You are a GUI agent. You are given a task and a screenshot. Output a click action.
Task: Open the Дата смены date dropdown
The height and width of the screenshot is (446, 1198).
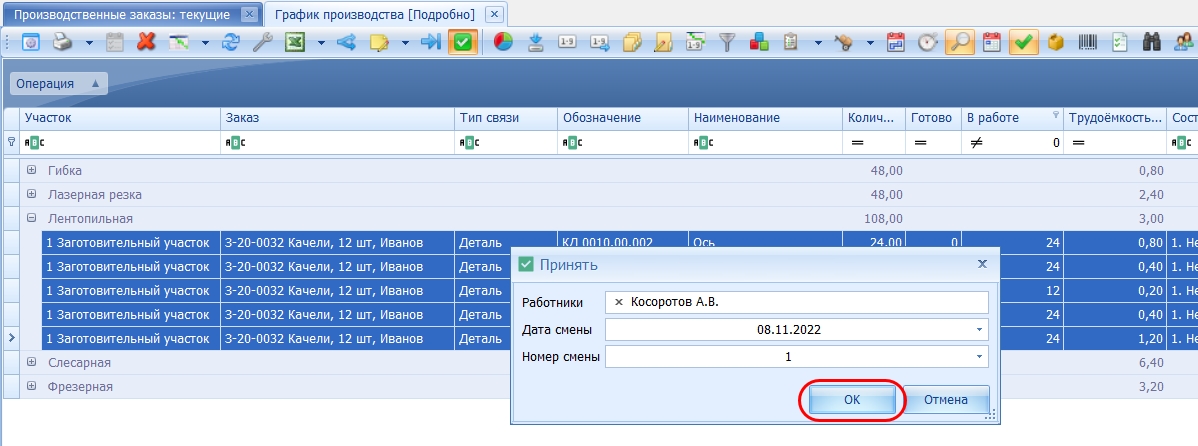[x=979, y=330]
